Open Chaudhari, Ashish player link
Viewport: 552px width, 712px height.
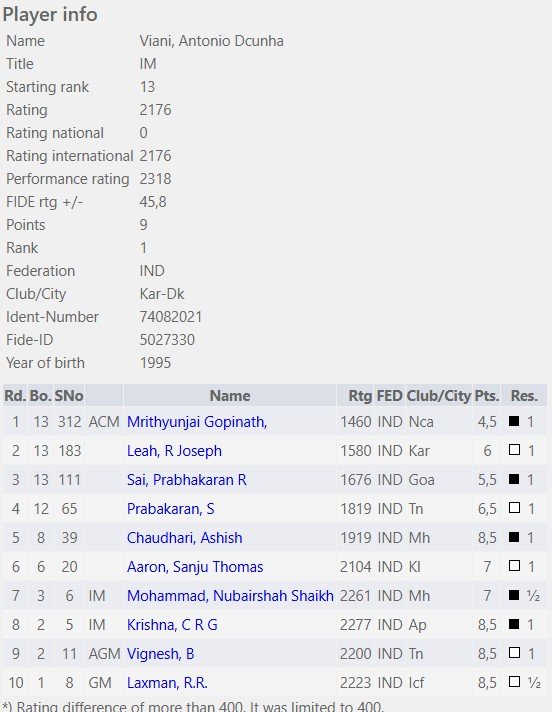tap(184, 538)
